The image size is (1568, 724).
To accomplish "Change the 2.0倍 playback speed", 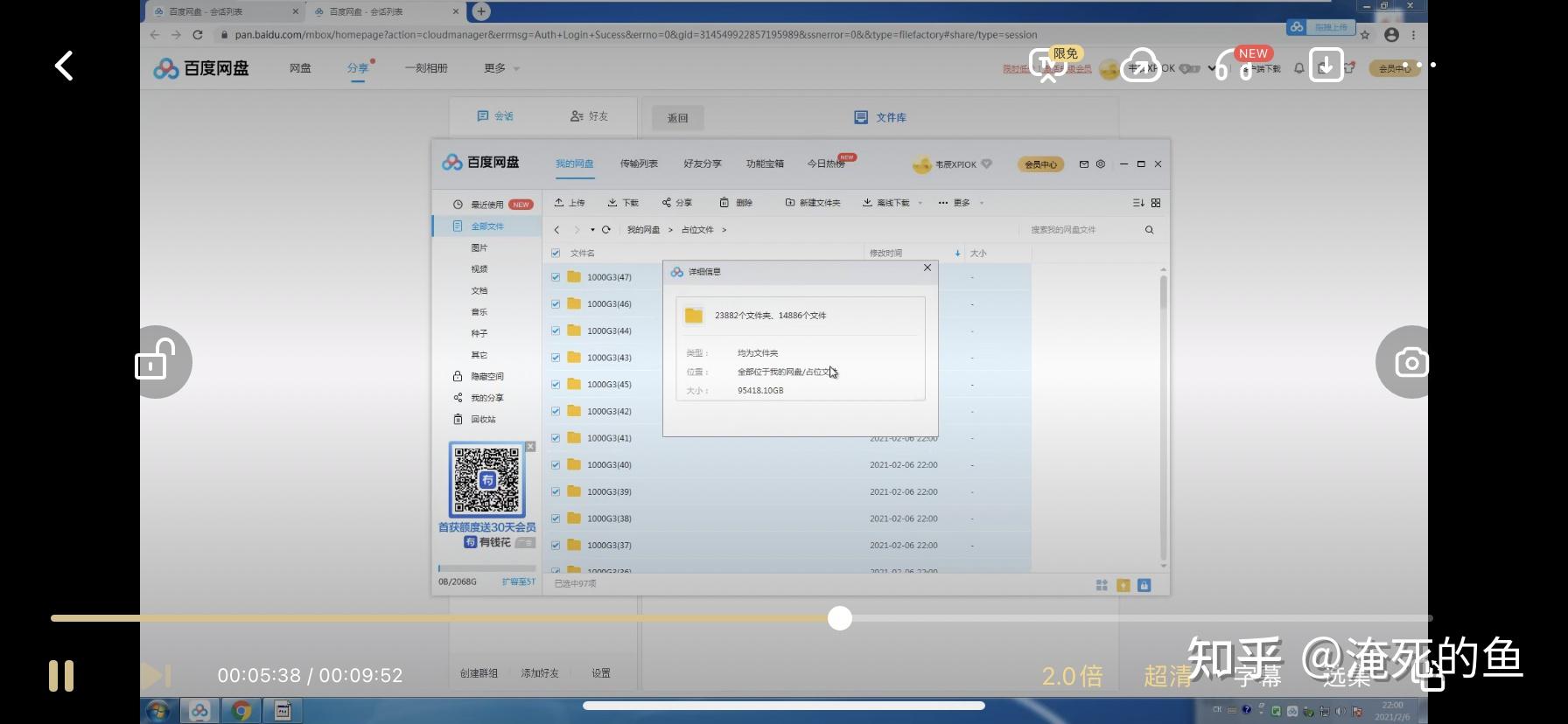I will [1072, 676].
